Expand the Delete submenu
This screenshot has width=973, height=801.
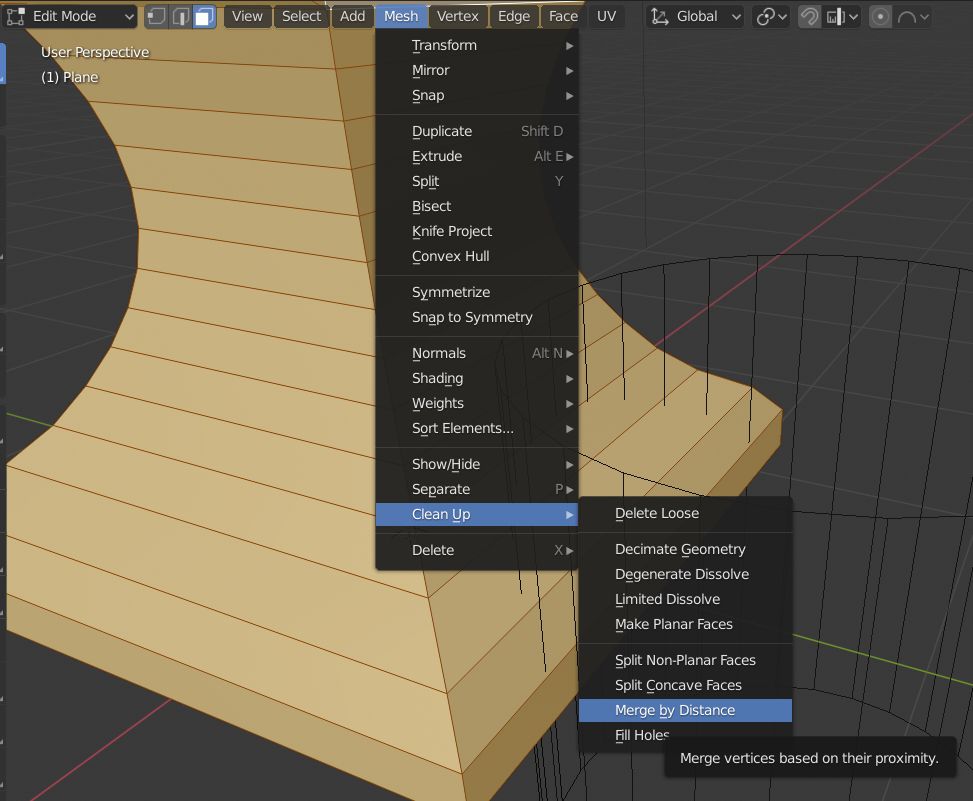click(x=477, y=550)
